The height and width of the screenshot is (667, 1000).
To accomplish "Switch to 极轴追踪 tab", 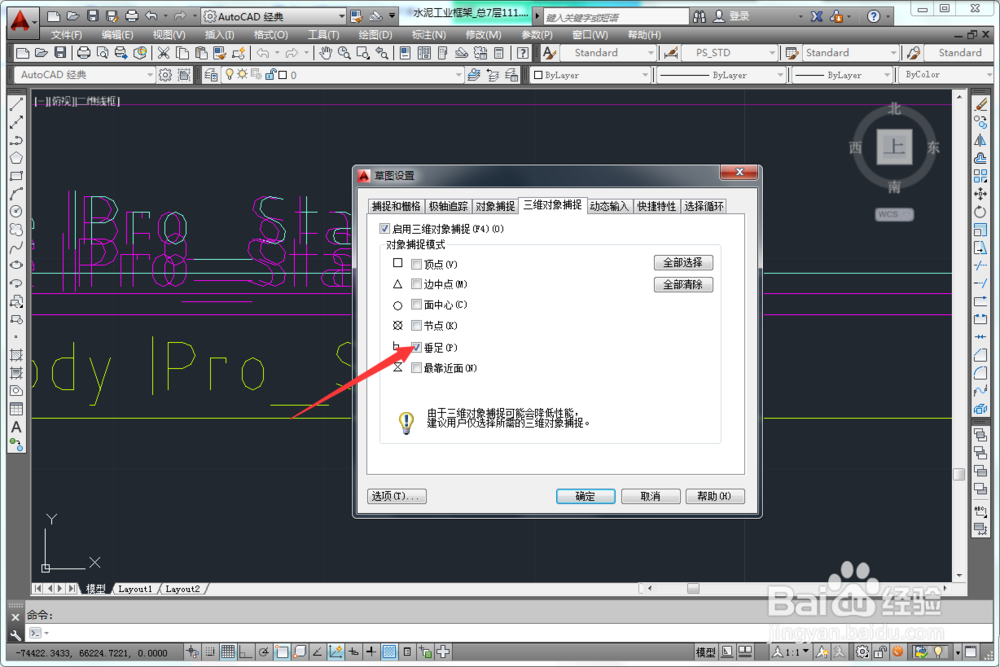I will pyautogui.click(x=448, y=206).
